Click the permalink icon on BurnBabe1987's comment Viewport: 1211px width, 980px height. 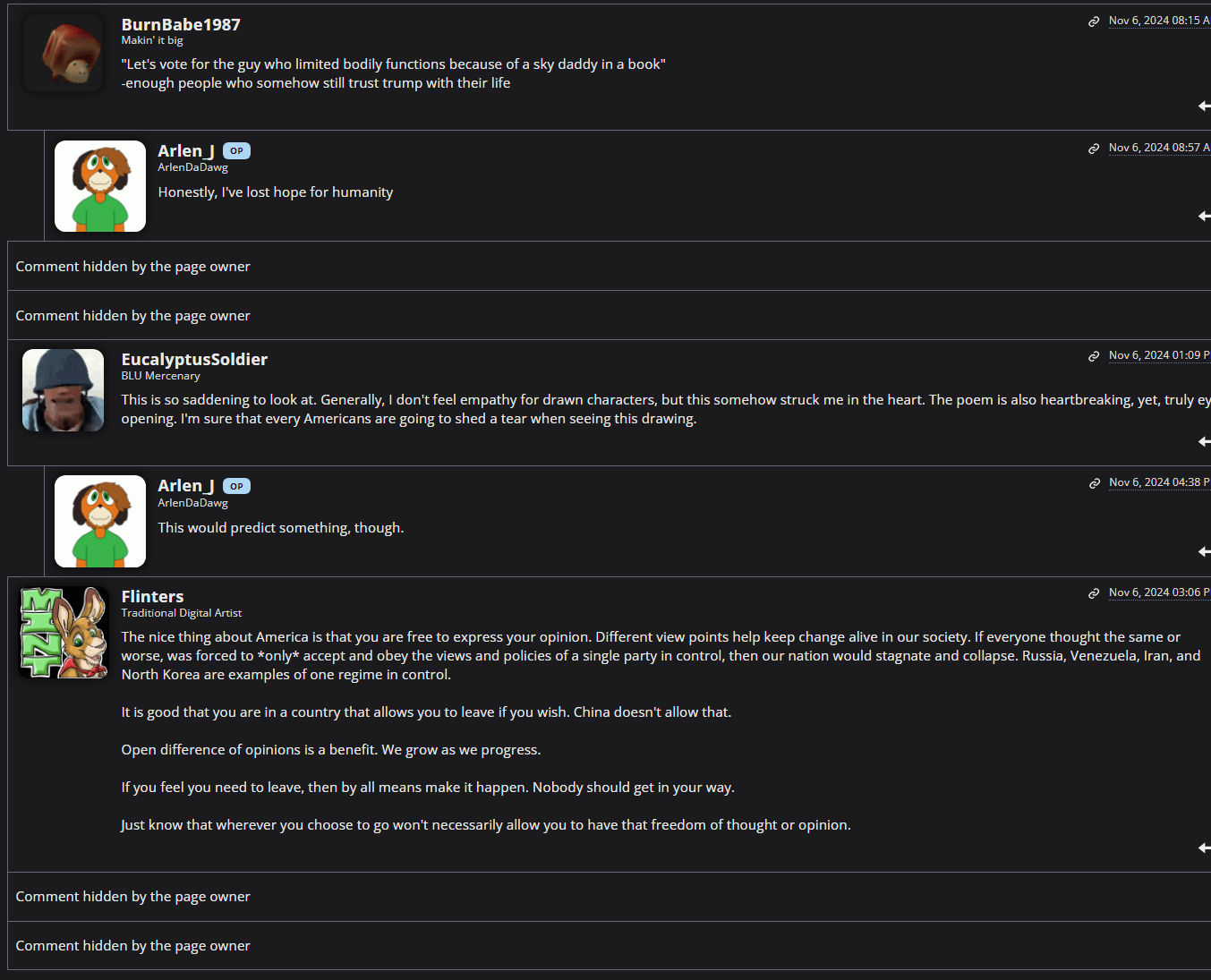coord(1094,21)
